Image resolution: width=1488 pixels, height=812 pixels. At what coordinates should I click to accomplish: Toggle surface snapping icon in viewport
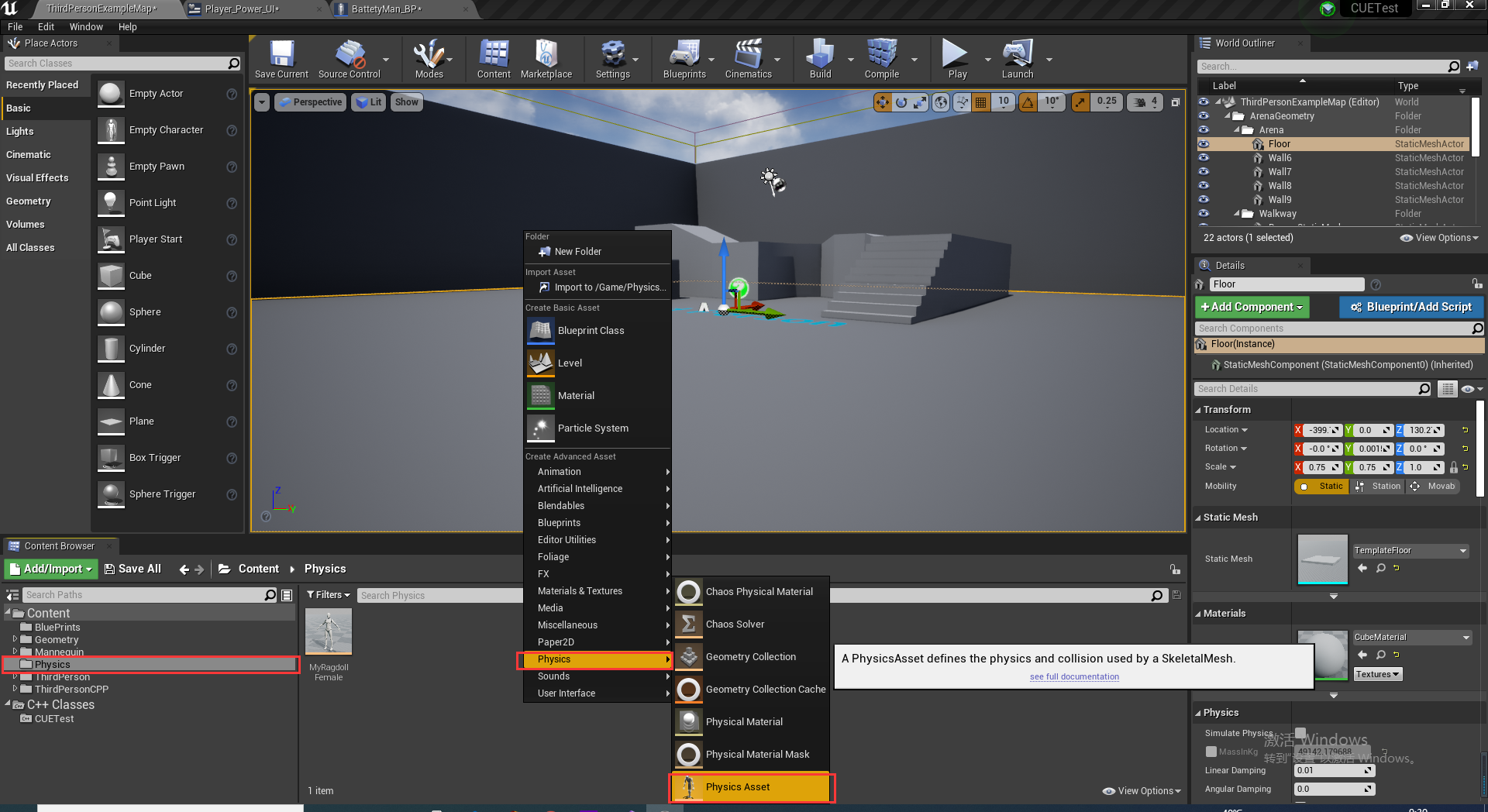click(x=962, y=102)
